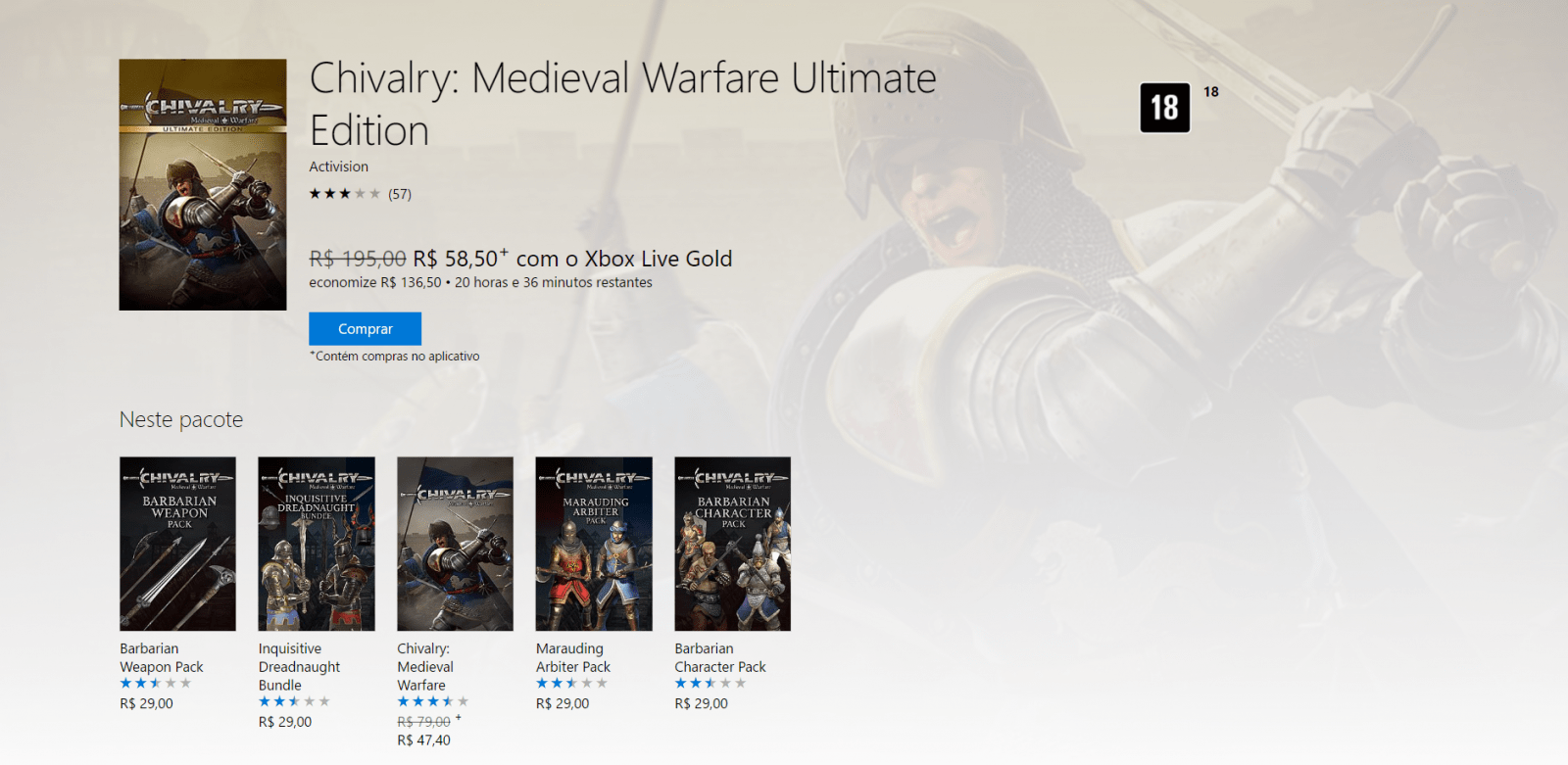This screenshot has width=1568, height=765.
Task: Click the R$ 47,40 discounted price
Action: point(423,741)
